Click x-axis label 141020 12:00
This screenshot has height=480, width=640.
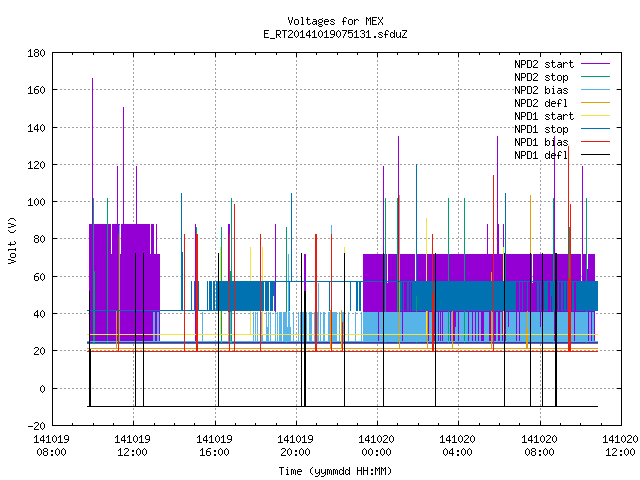[620, 446]
